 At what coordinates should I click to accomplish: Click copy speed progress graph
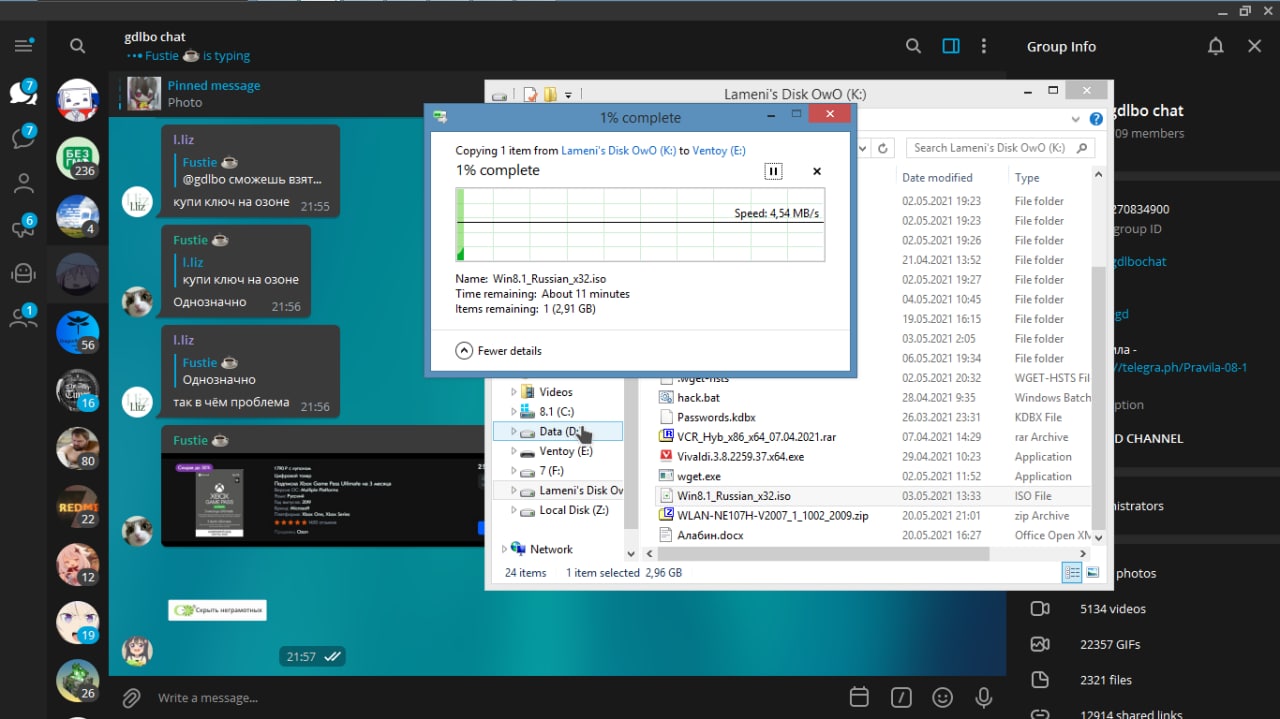[x=640, y=225]
